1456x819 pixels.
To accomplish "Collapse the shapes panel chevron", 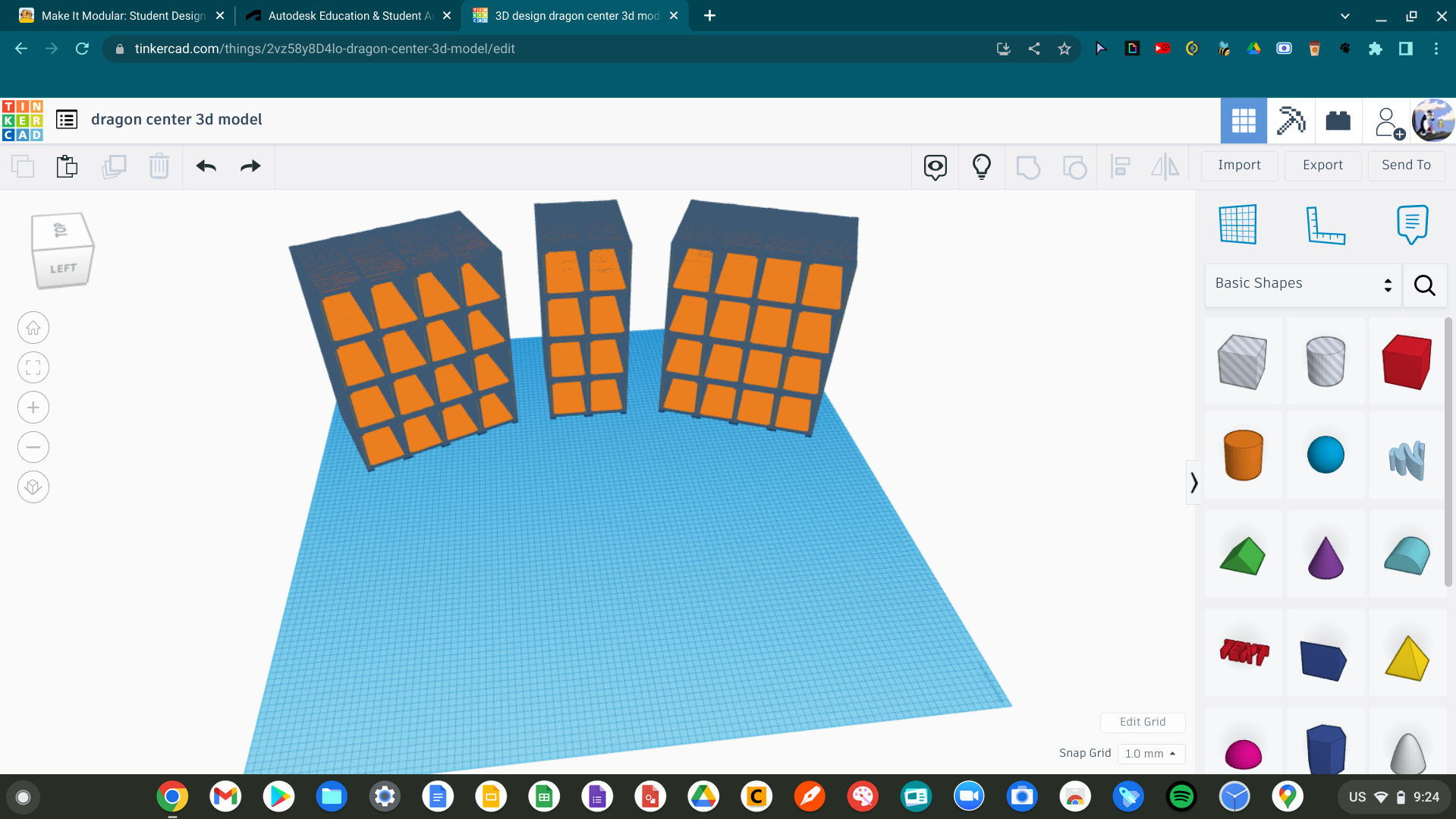I will pos(1193,483).
